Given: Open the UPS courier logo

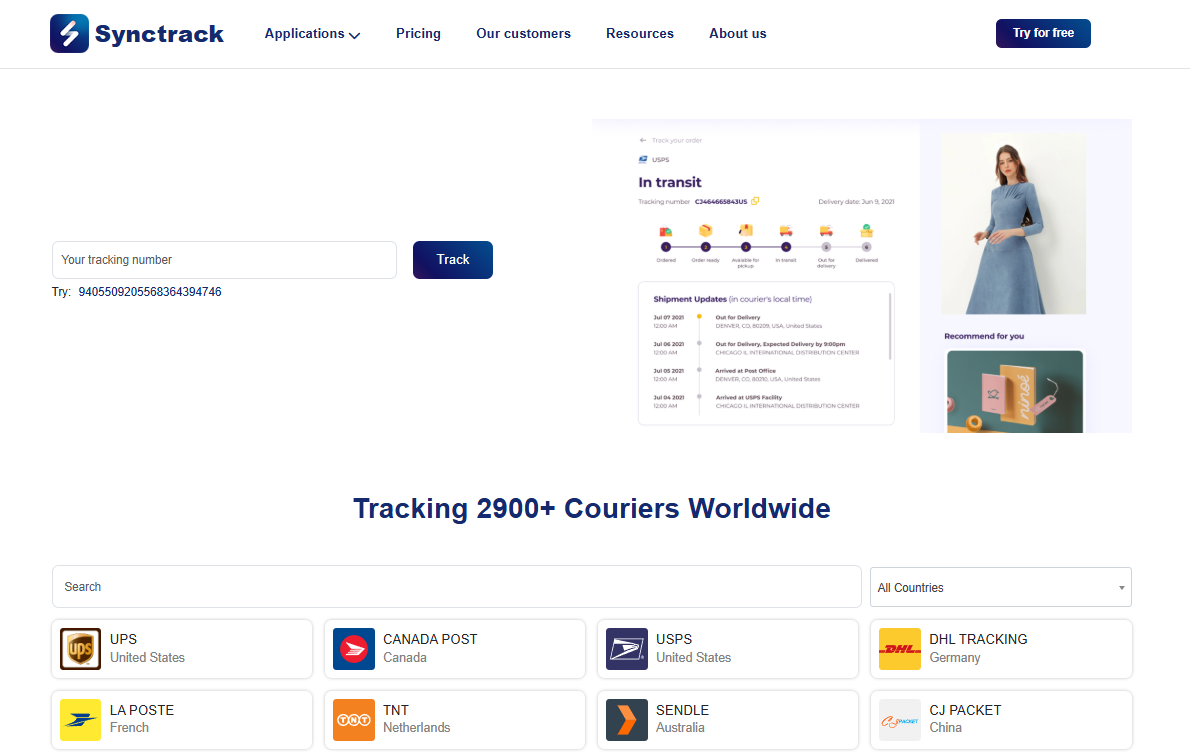Looking at the screenshot, I should [x=80, y=649].
